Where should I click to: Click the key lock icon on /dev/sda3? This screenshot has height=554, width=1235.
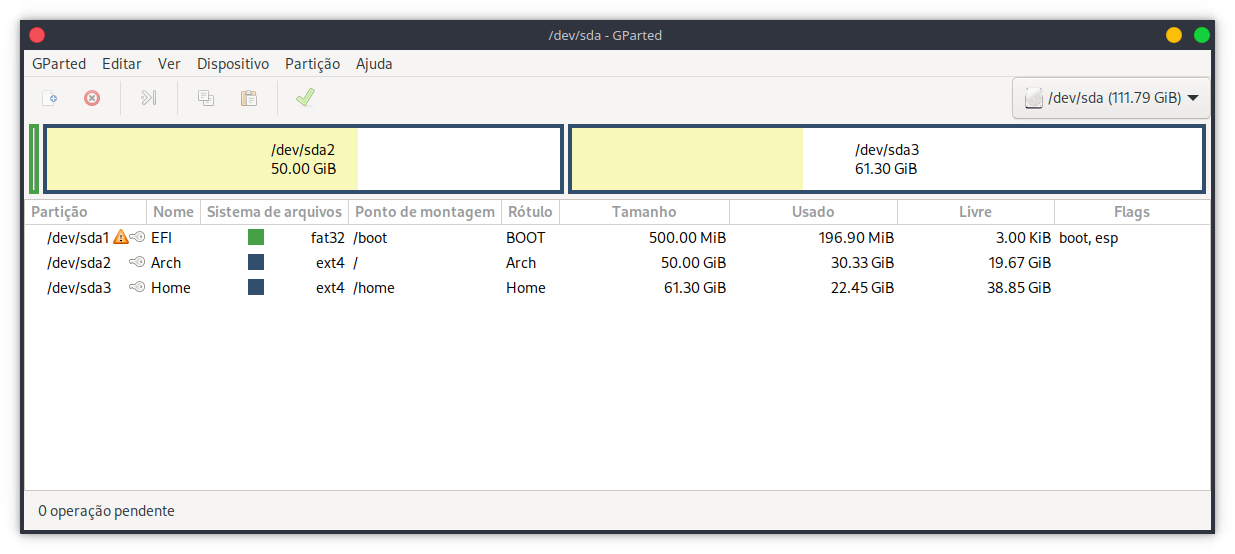137,288
